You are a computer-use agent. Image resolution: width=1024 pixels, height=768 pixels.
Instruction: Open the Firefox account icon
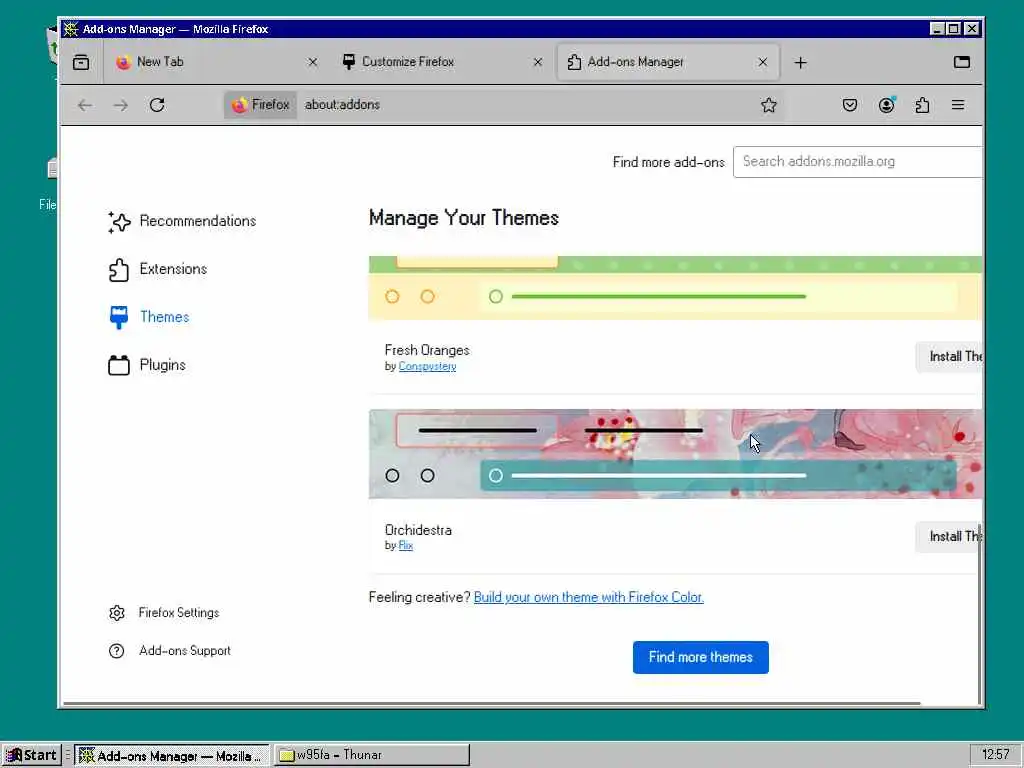(886, 105)
